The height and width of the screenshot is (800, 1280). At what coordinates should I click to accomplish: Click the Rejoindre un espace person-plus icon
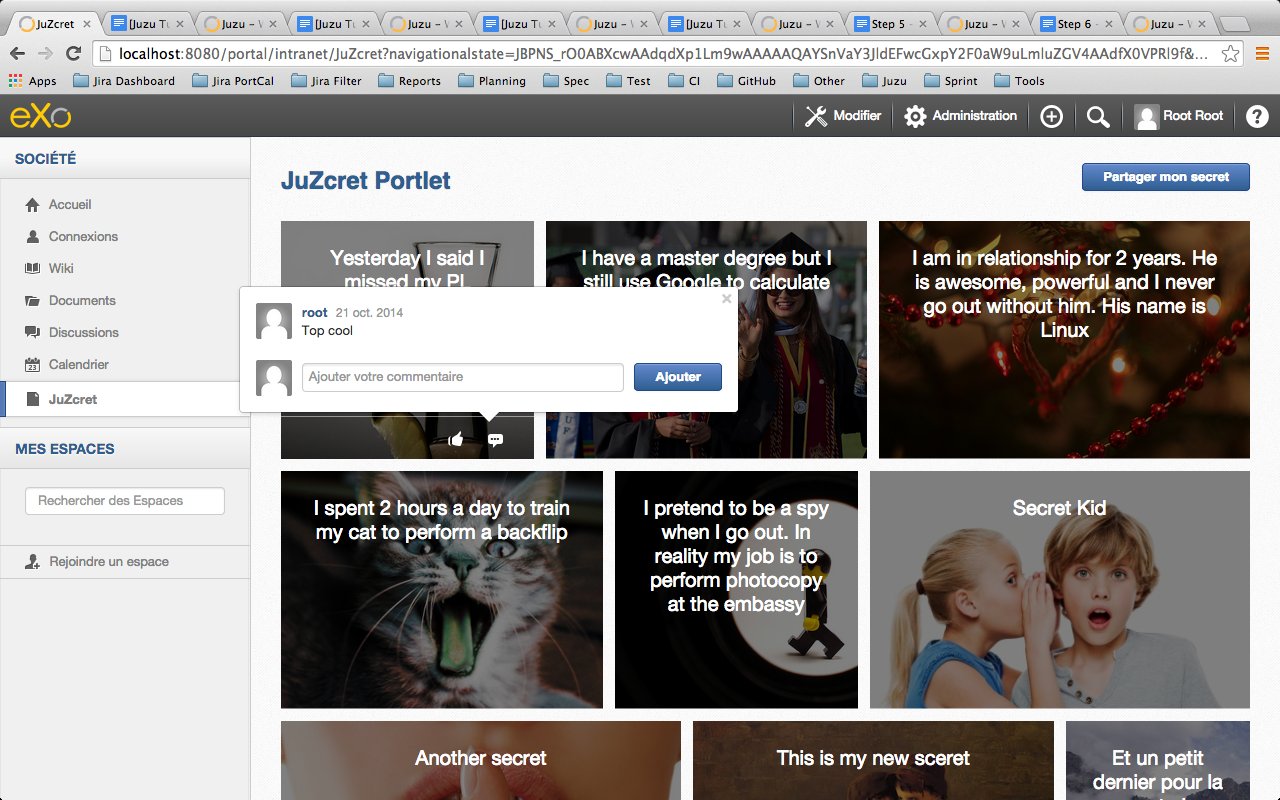coord(32,562)
